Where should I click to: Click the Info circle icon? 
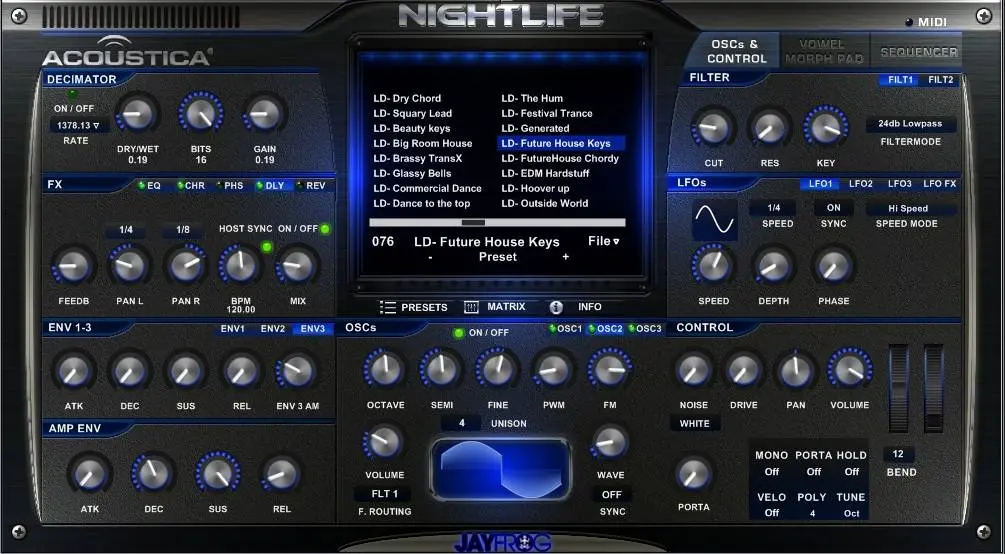556,307
